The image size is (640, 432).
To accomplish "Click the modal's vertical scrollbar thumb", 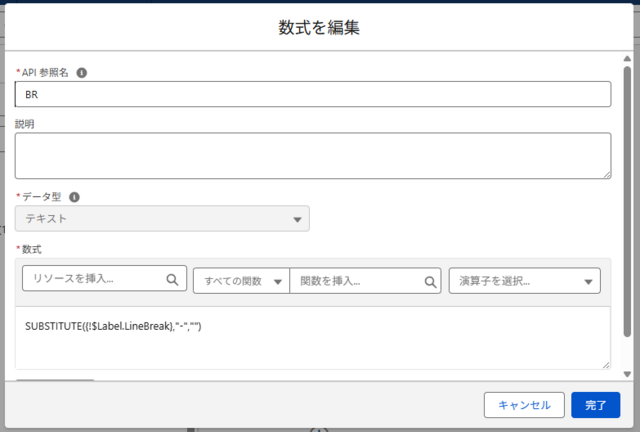I will [x=628, y=200].
